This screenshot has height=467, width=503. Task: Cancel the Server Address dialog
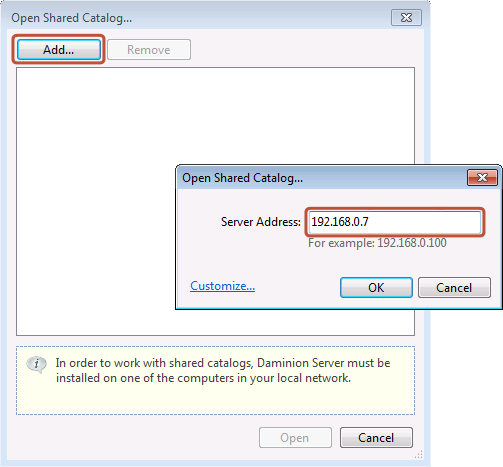(454, 287)
